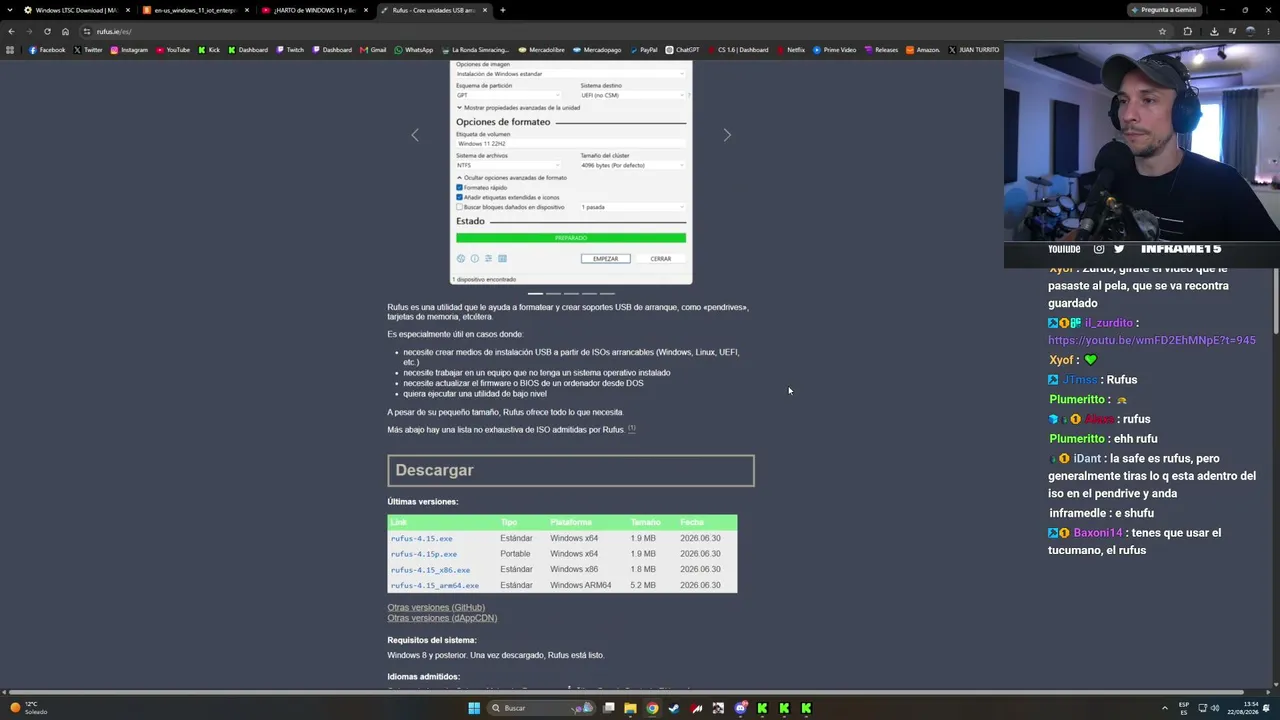Viewport: 1280px width, 720px height.
Task: Open the youtu.be link in chat
Action: pyautogui.click(x=1152, y=340)
